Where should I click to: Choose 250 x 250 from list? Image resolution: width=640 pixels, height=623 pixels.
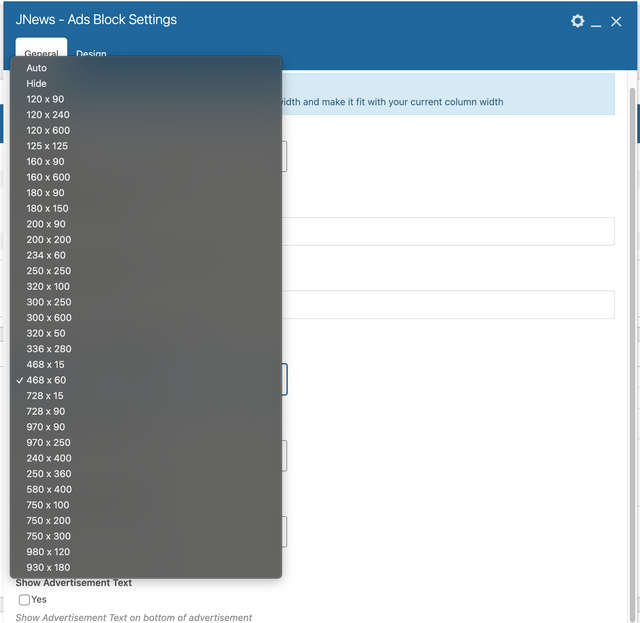coord(146,271)
